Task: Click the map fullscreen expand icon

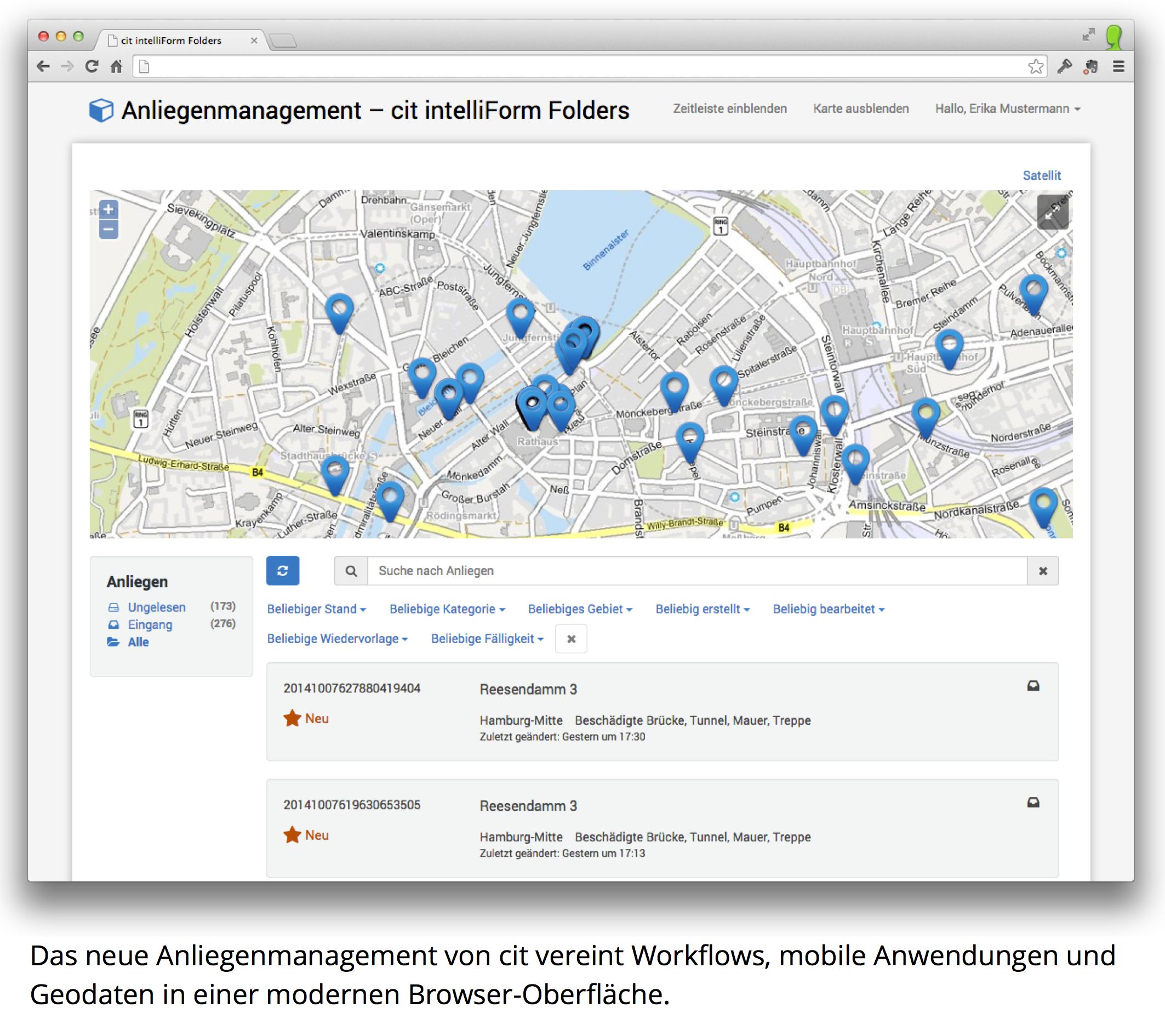Action: click(1052, 212)
